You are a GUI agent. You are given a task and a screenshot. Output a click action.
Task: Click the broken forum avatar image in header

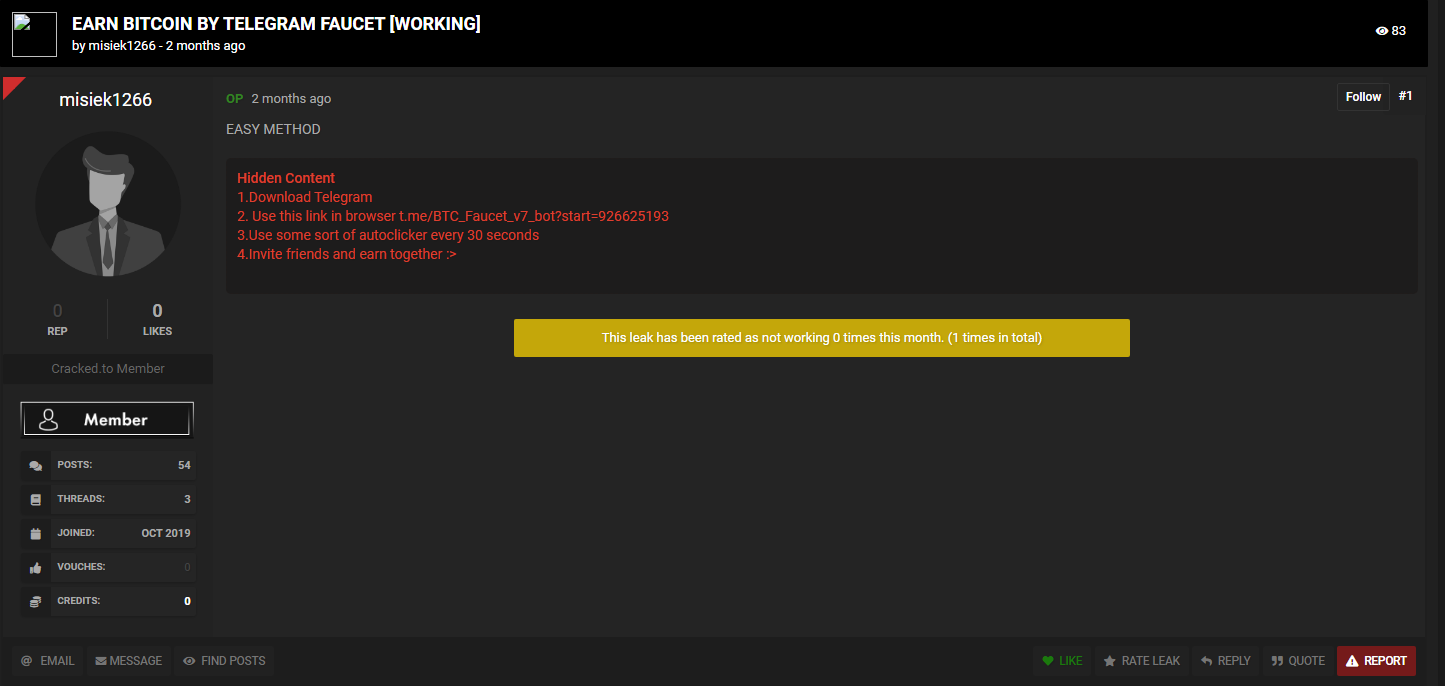[35, 34]
